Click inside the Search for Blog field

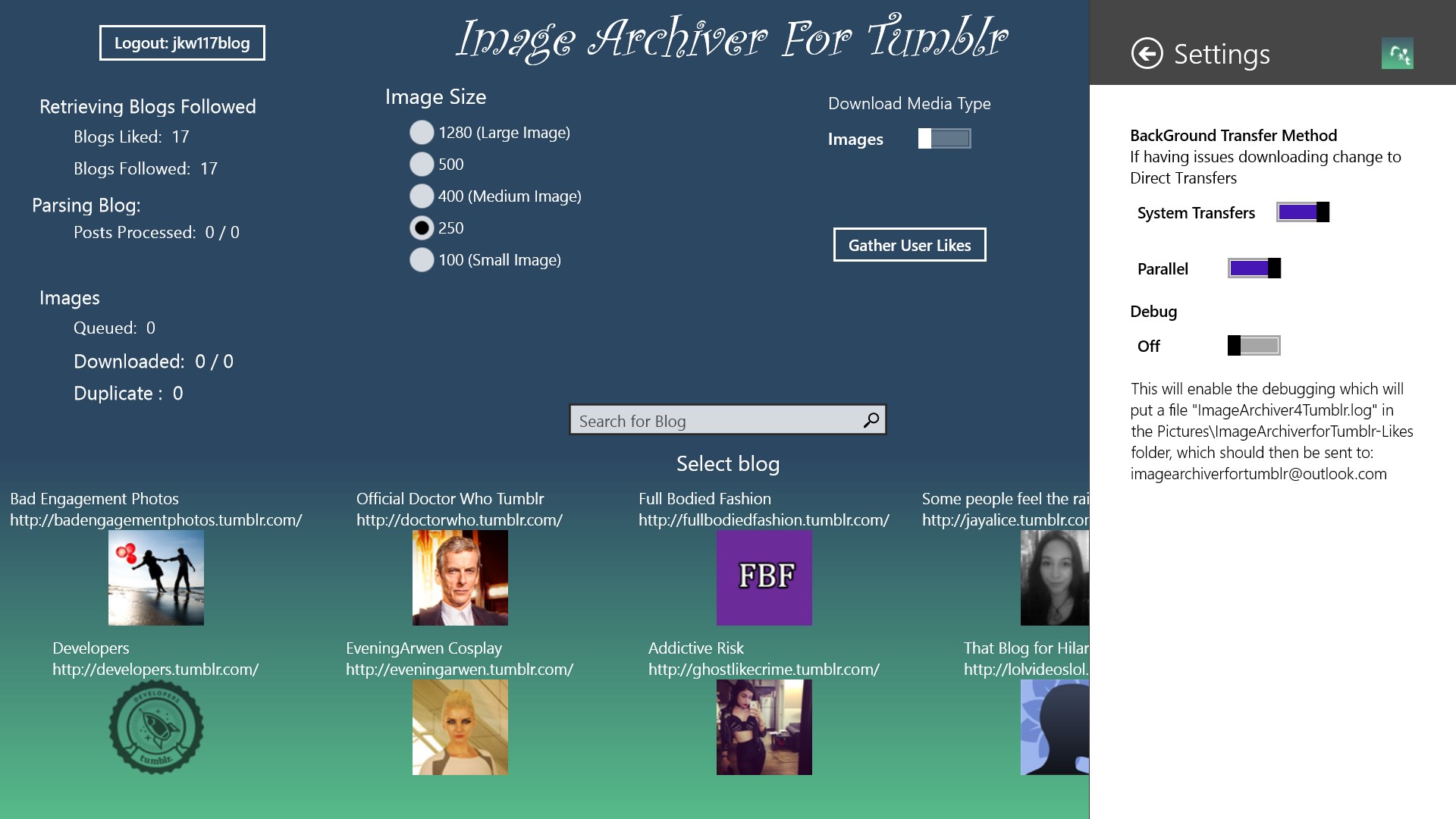click(x=713, y=420)
